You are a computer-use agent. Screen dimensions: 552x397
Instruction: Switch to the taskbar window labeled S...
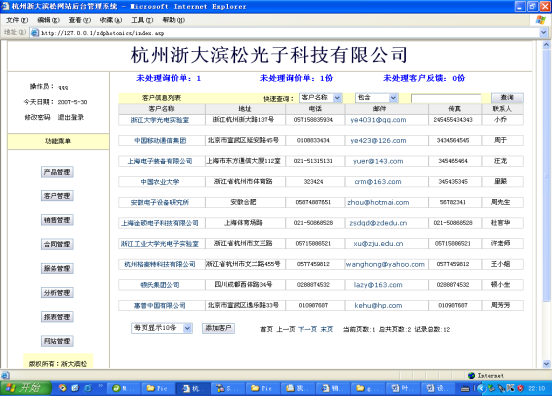pos(228,389)
